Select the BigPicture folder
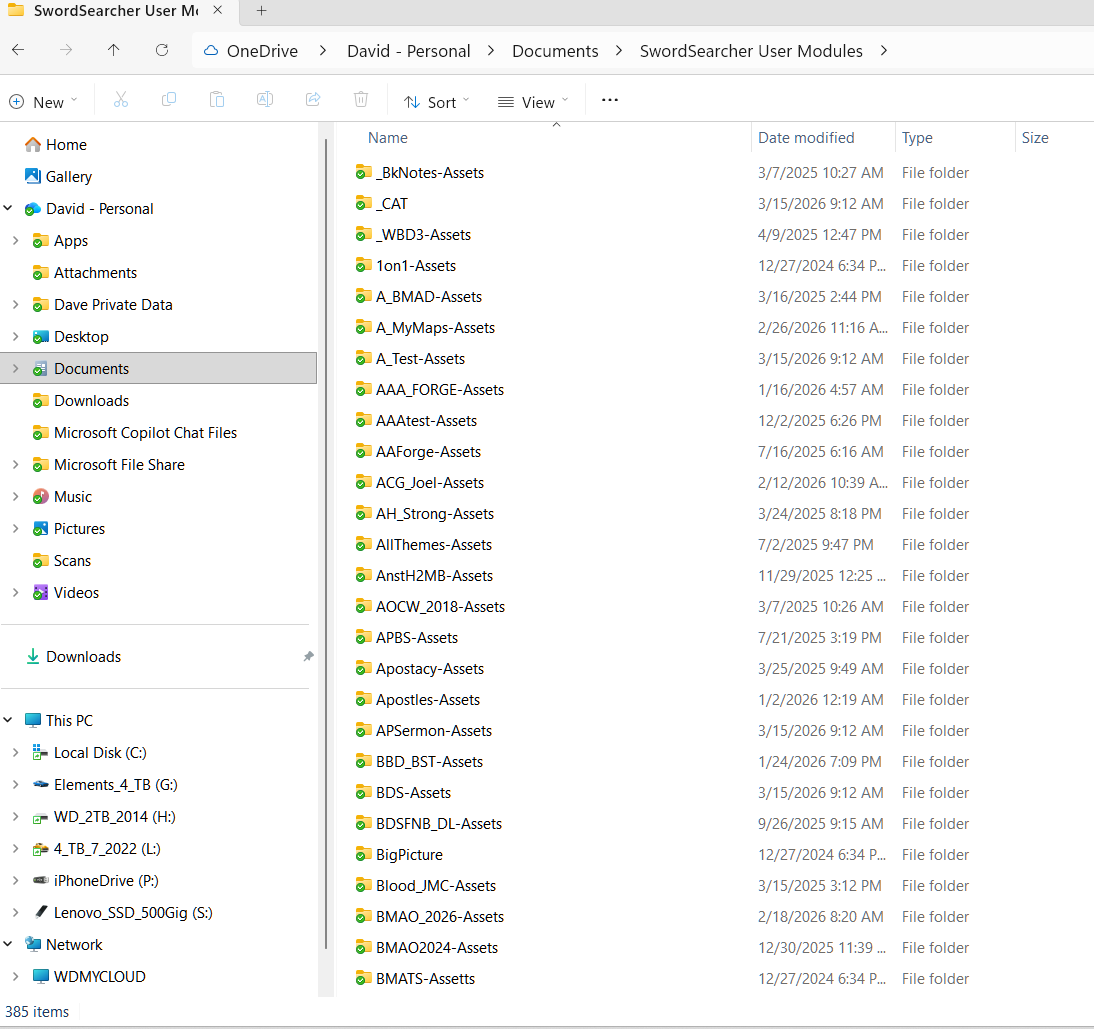 point(409,855)
